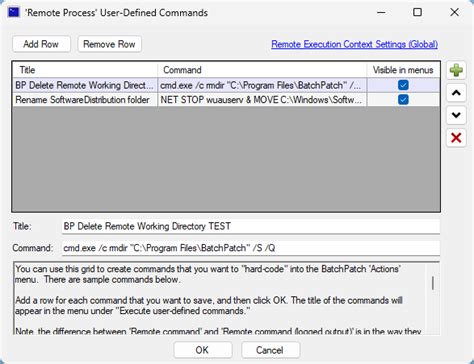Viewport: 474px width, 364px height.
Task: Uncheck Visible in menus for BP Delete row
Action: (403, 85)
